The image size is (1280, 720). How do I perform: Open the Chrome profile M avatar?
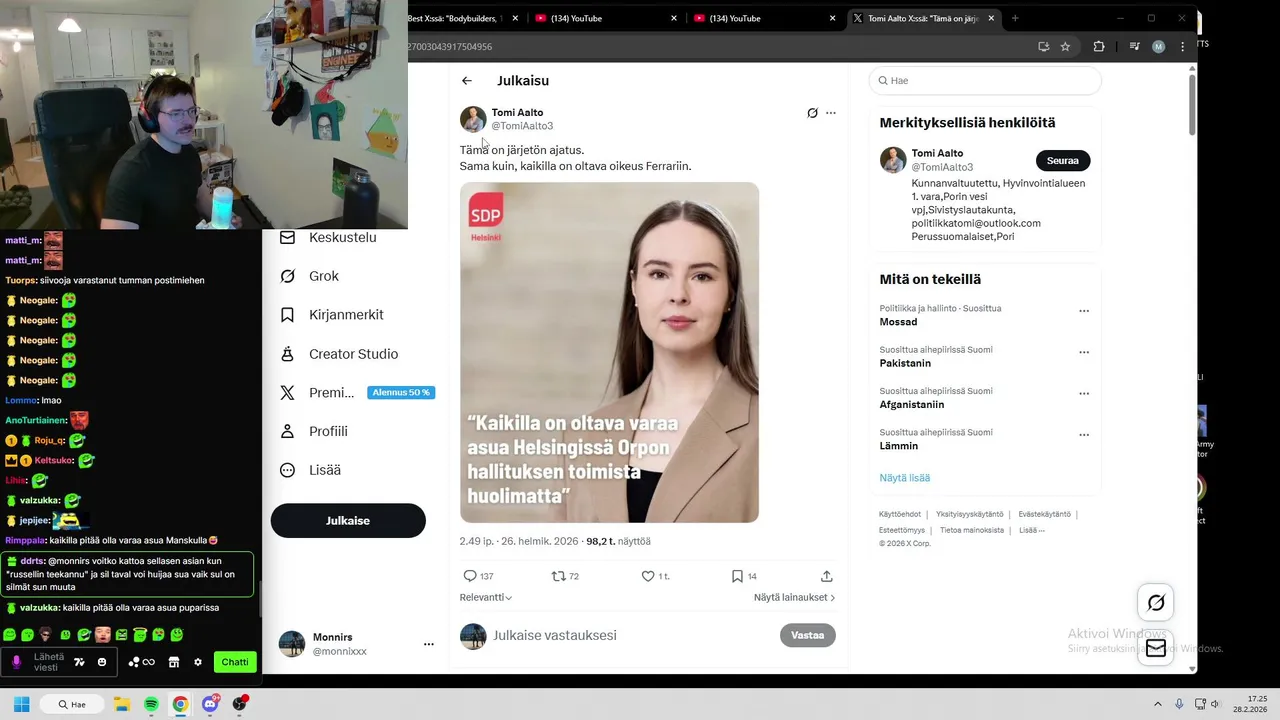pos(1159,47)
